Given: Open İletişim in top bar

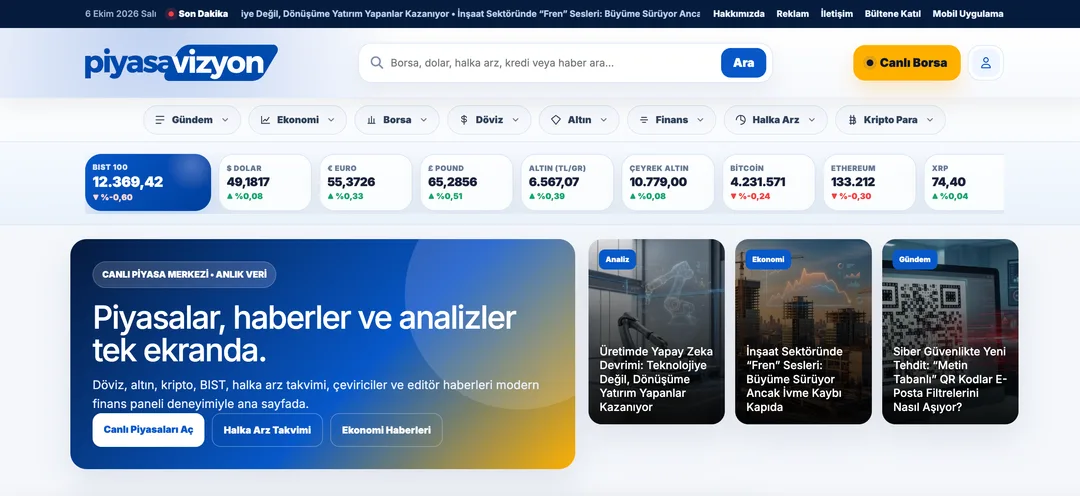Looking at the screenshot, I should [x=836, y=14].
